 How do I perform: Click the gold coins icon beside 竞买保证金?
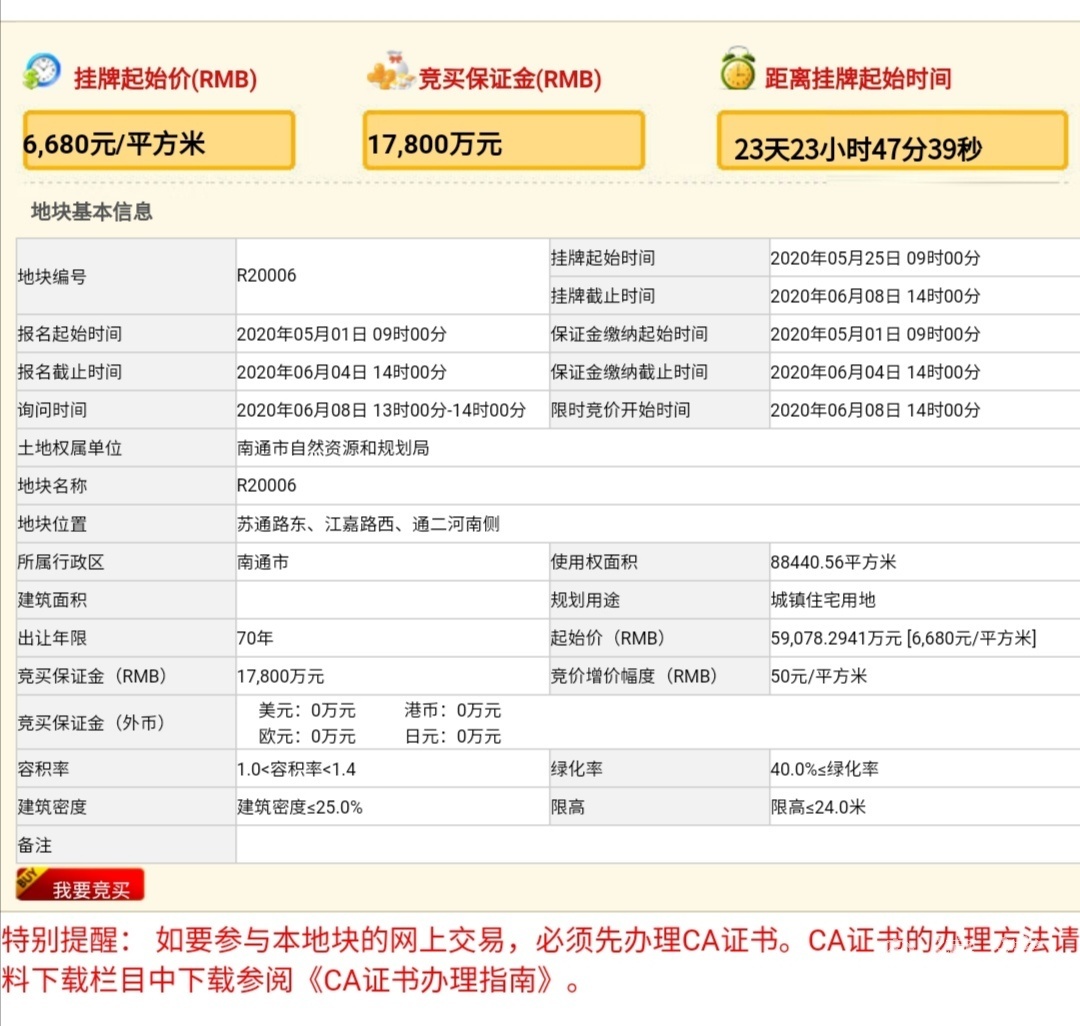pyautogui.click(x=389, y=73)
